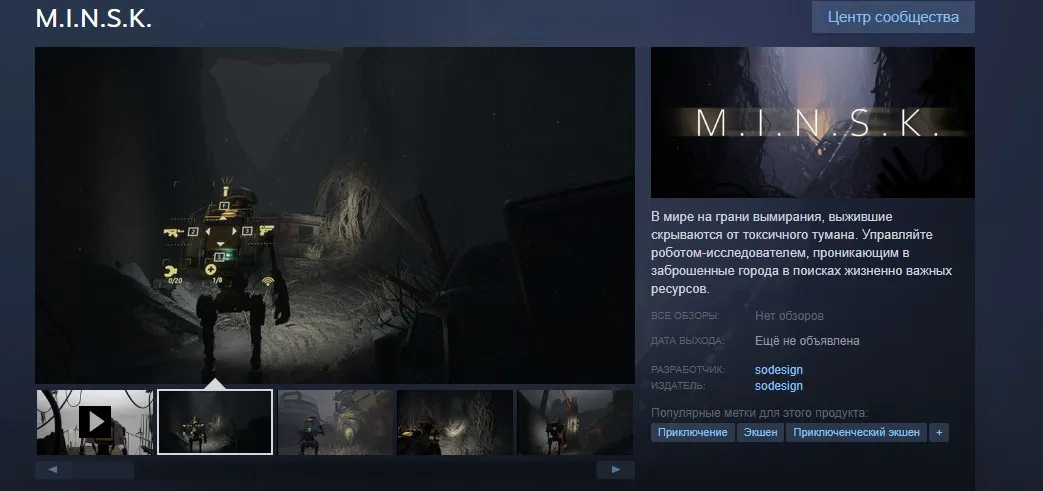
Task: Select the fourth screenshot thumbnail
Action: [x=455, y=422]
